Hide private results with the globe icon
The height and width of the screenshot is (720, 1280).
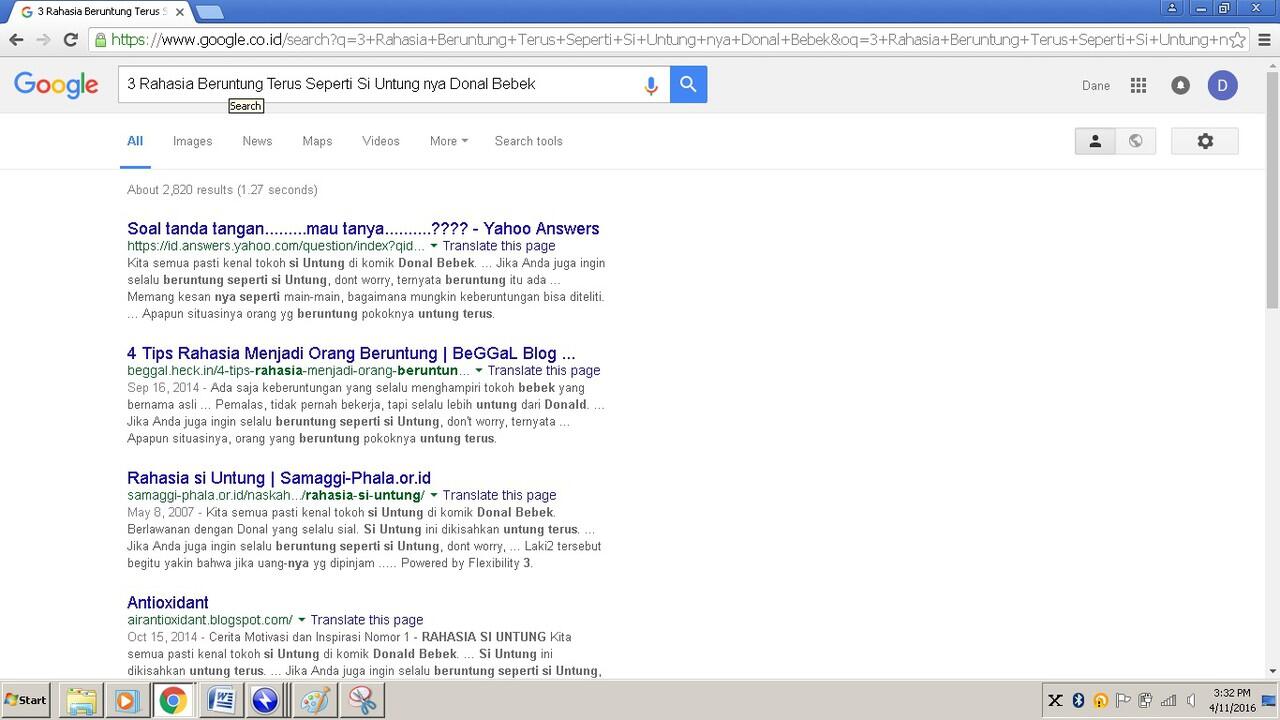[x=1136, y=141]
